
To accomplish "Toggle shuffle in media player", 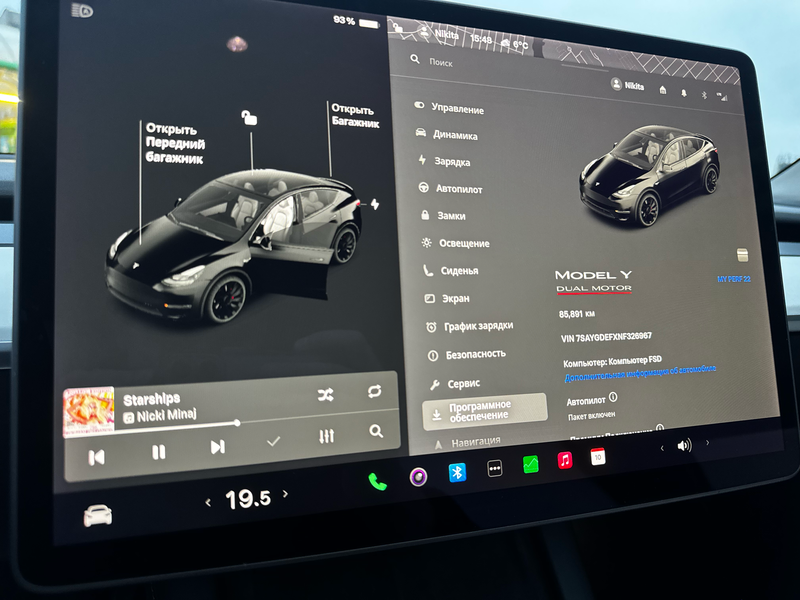I will (x=326, y=394).
